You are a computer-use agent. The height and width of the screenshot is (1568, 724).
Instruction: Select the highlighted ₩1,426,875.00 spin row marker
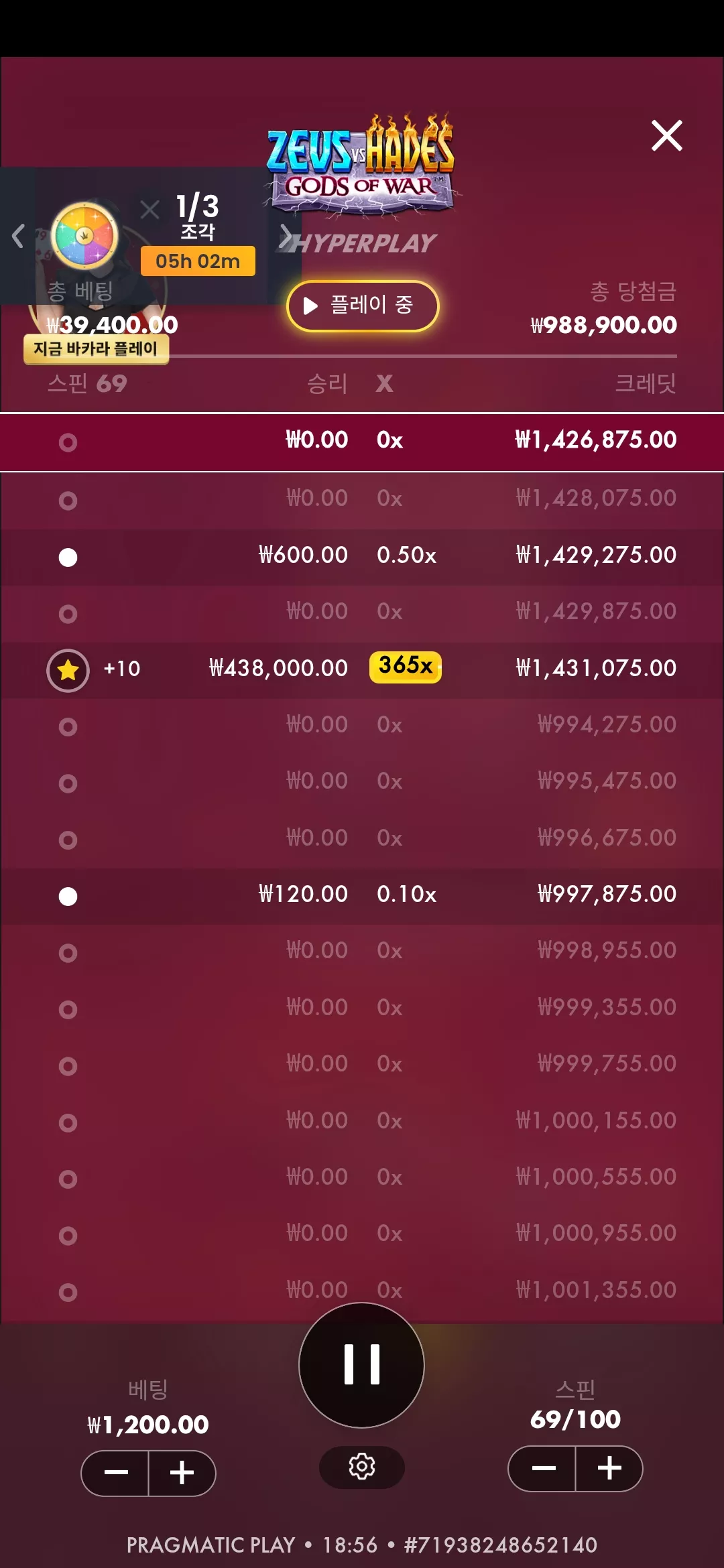click(68, 442)
